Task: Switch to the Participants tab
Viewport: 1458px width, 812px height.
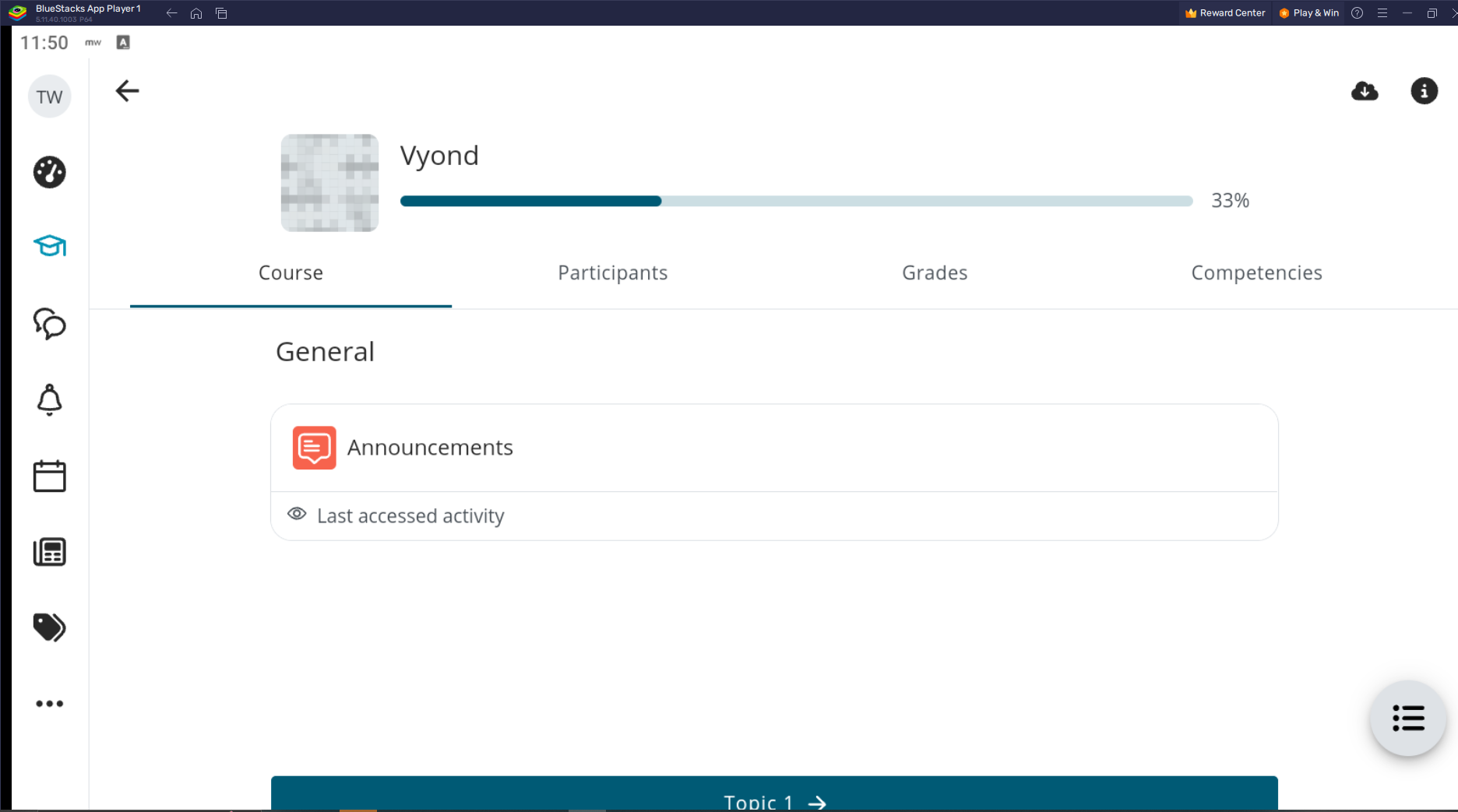Action: click(x=612, y=273)
